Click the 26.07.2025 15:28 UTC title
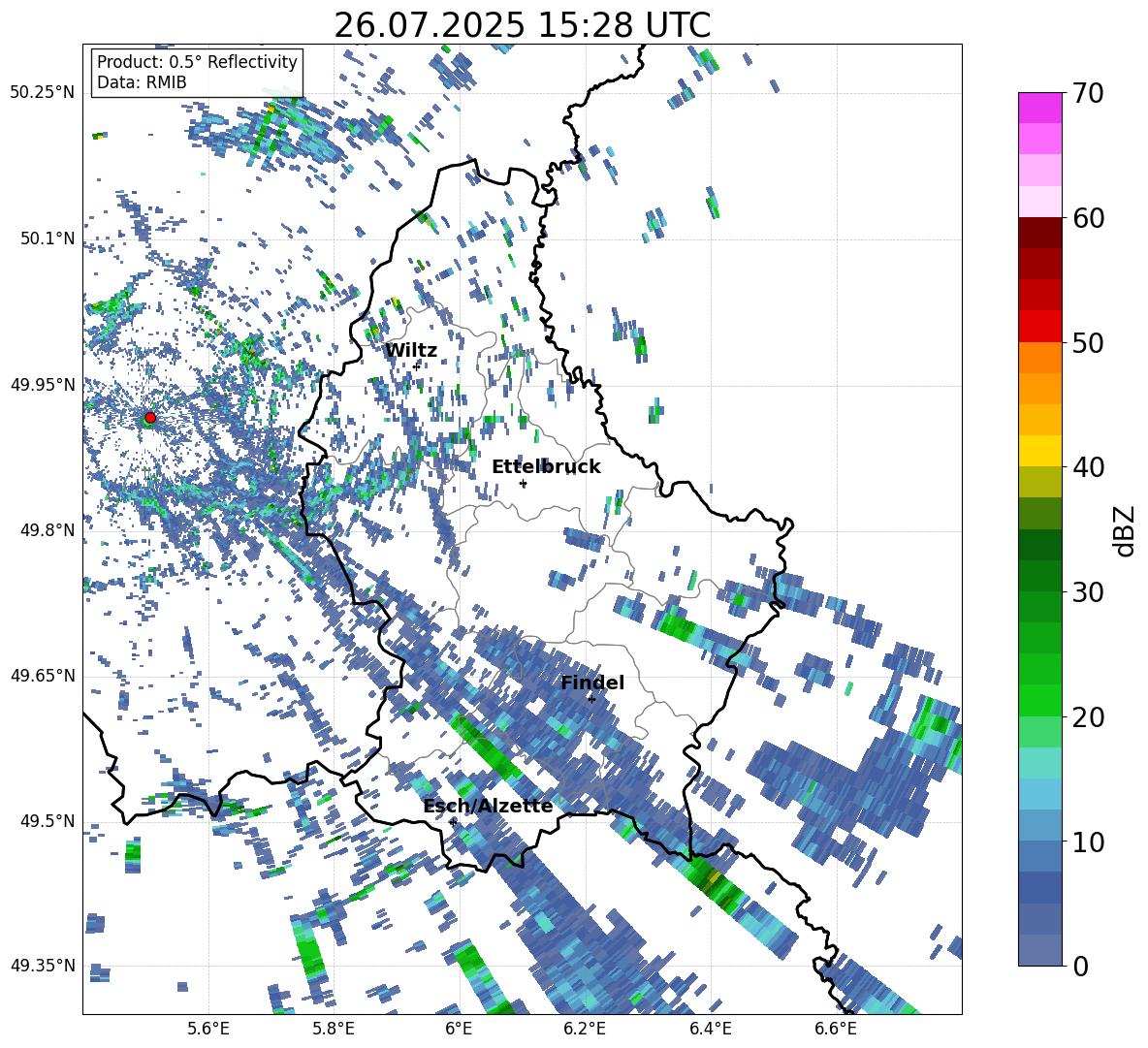The width and height of the screenshot is (1148, 1048). coord(522,25)
